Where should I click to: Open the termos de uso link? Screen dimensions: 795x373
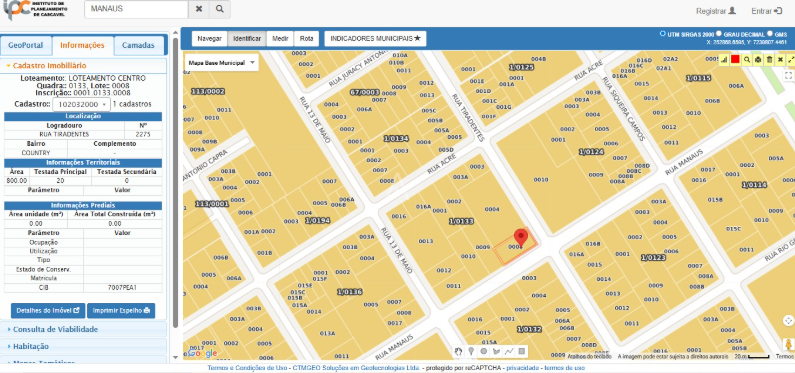click(x=564, y=368)
